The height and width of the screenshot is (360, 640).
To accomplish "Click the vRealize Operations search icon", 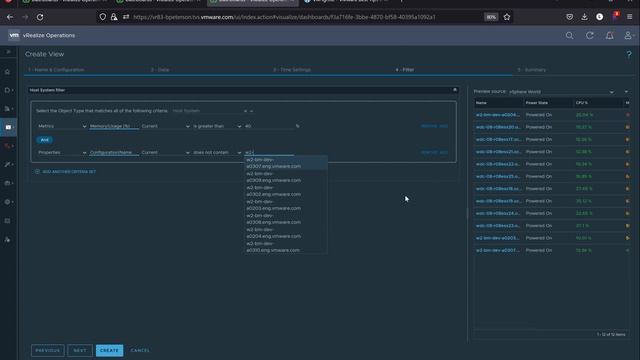I will click(x=569, y=36).
